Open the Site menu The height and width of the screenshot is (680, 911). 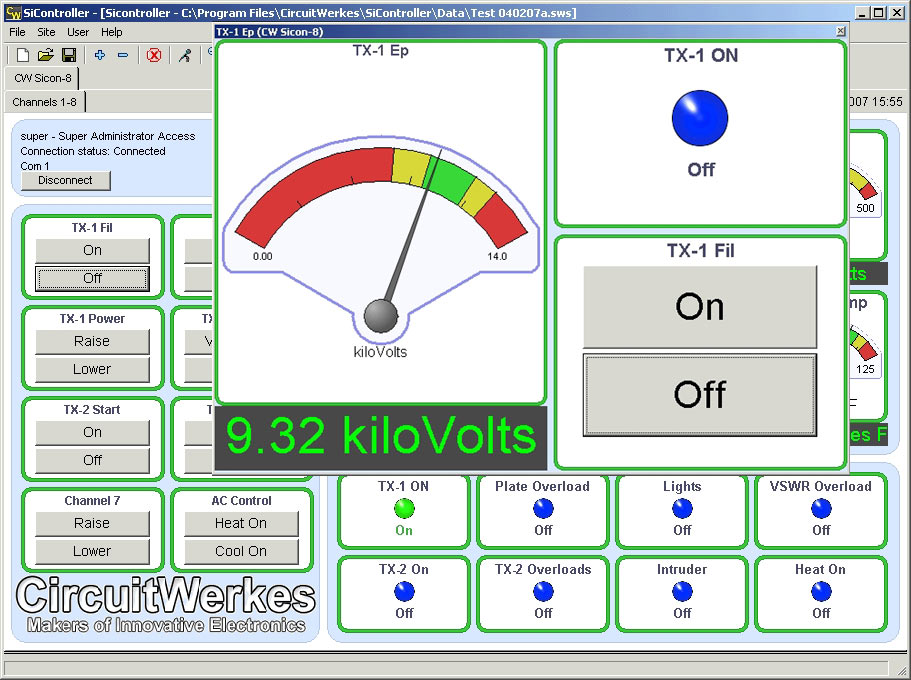pyautogui.click(x=46, y=32)
